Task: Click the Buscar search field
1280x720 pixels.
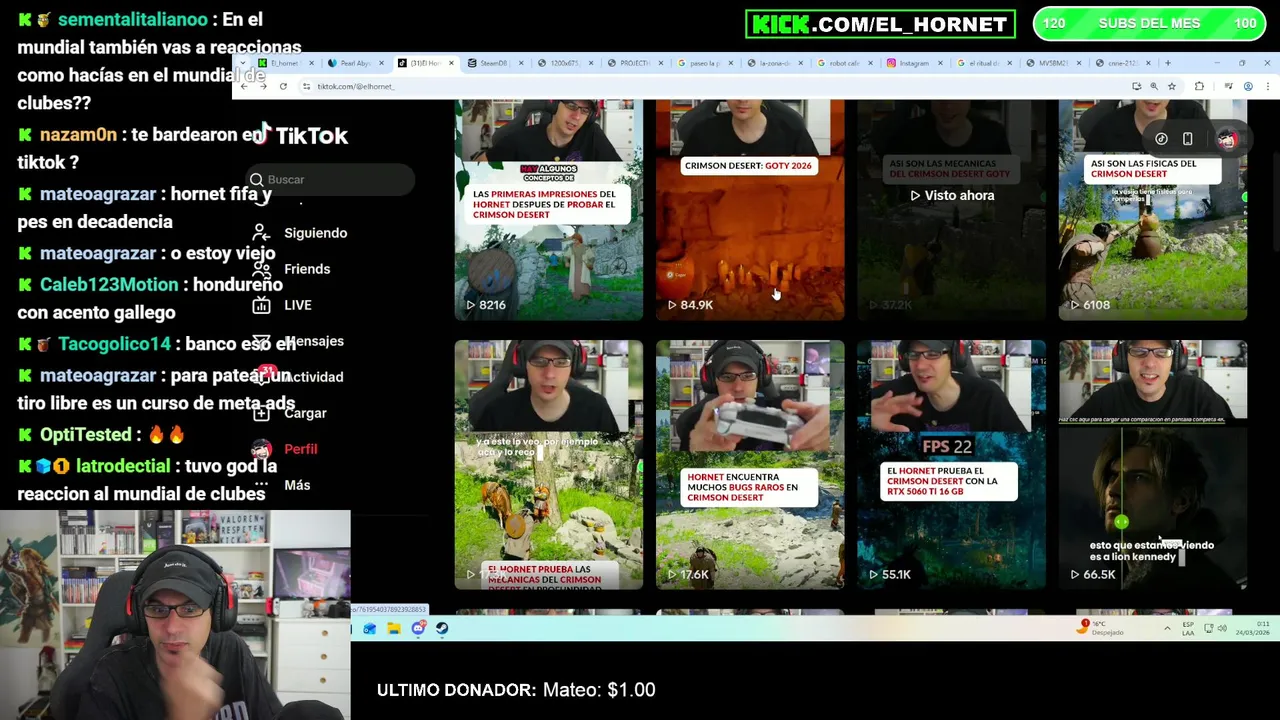Action: point(330,179)
